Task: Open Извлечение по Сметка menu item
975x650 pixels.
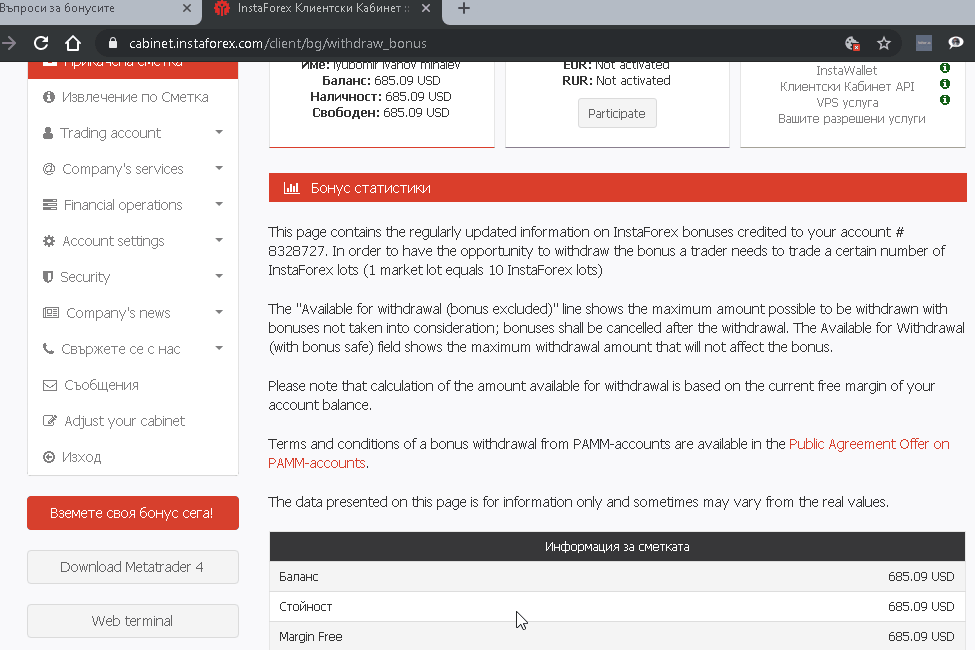Action: click(x=133, y=97)
